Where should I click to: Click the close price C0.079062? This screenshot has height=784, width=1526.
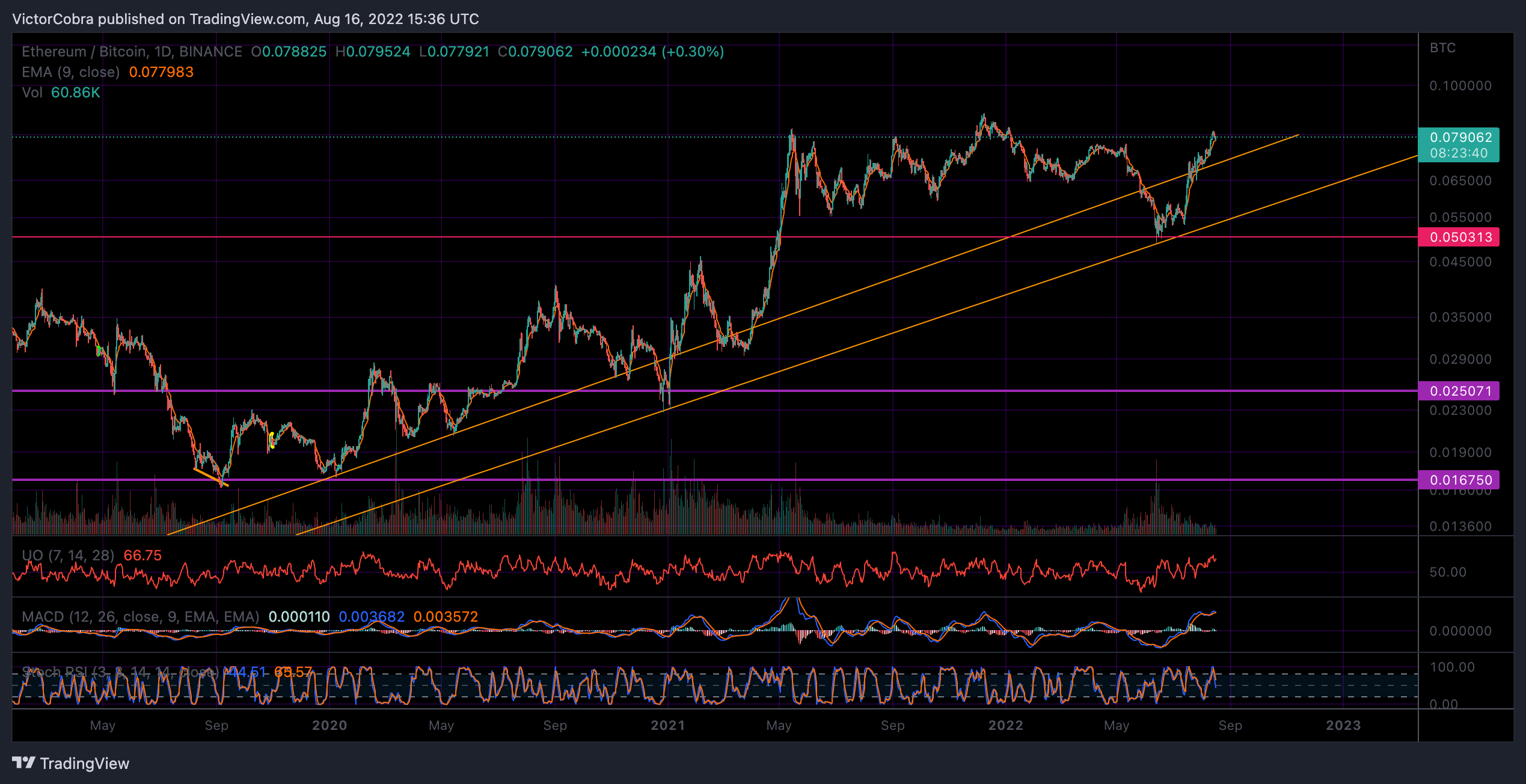(x=535, y=52)
